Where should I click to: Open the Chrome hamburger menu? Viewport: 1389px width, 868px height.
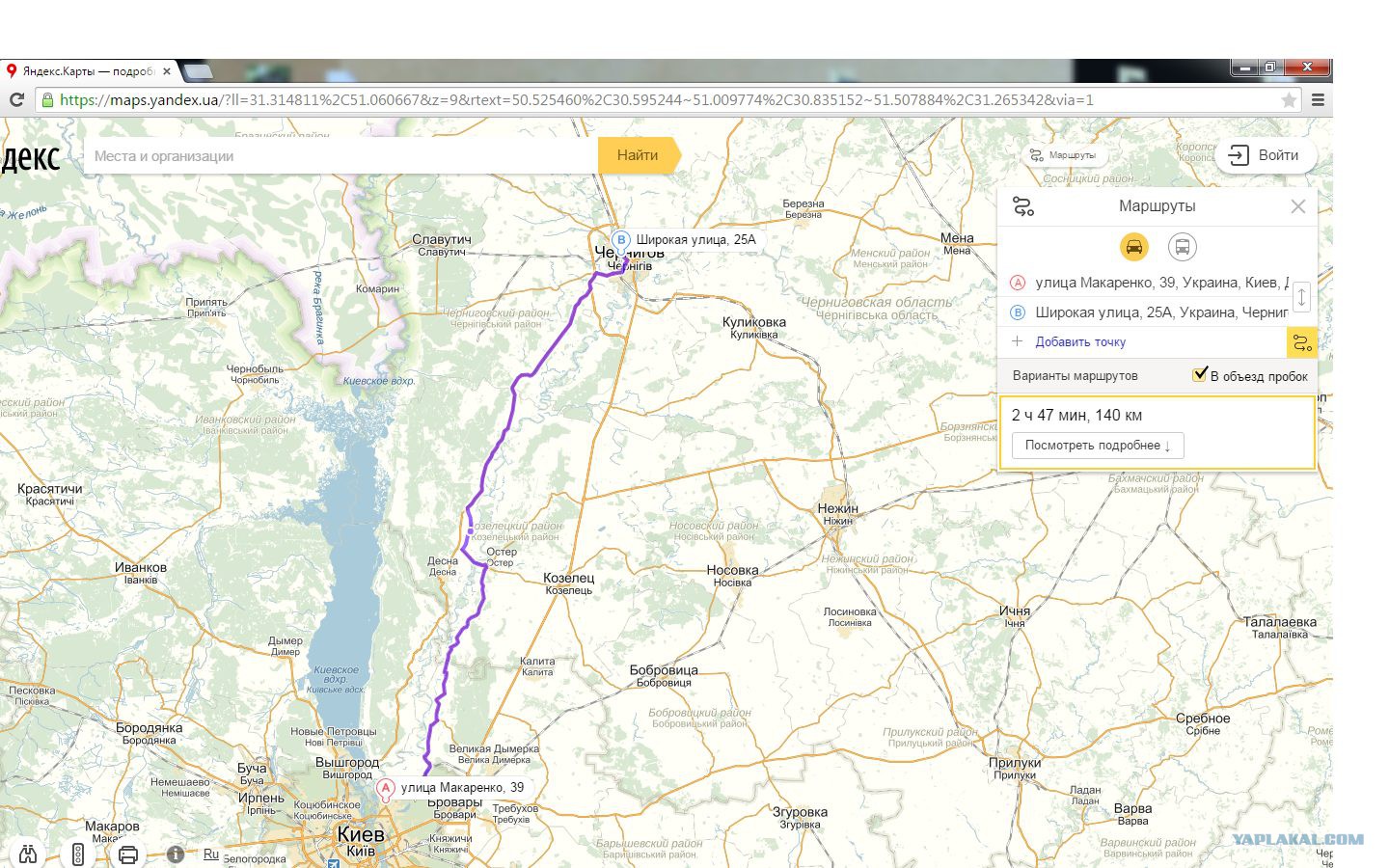1318,99
